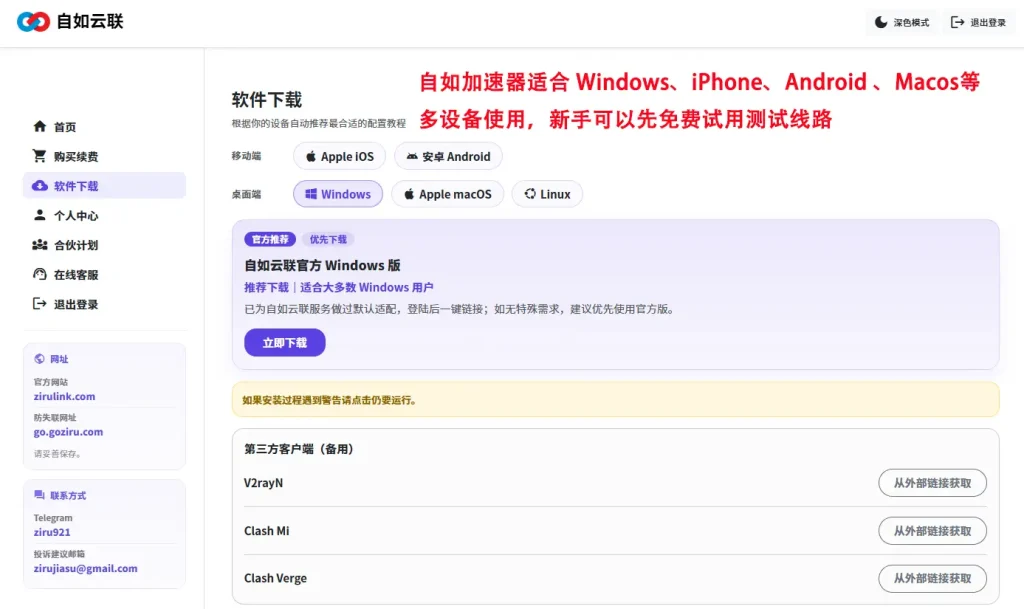The image size is (1024, 609).
Task: Get Clash Mi from external link
Action: pos(932,531)
